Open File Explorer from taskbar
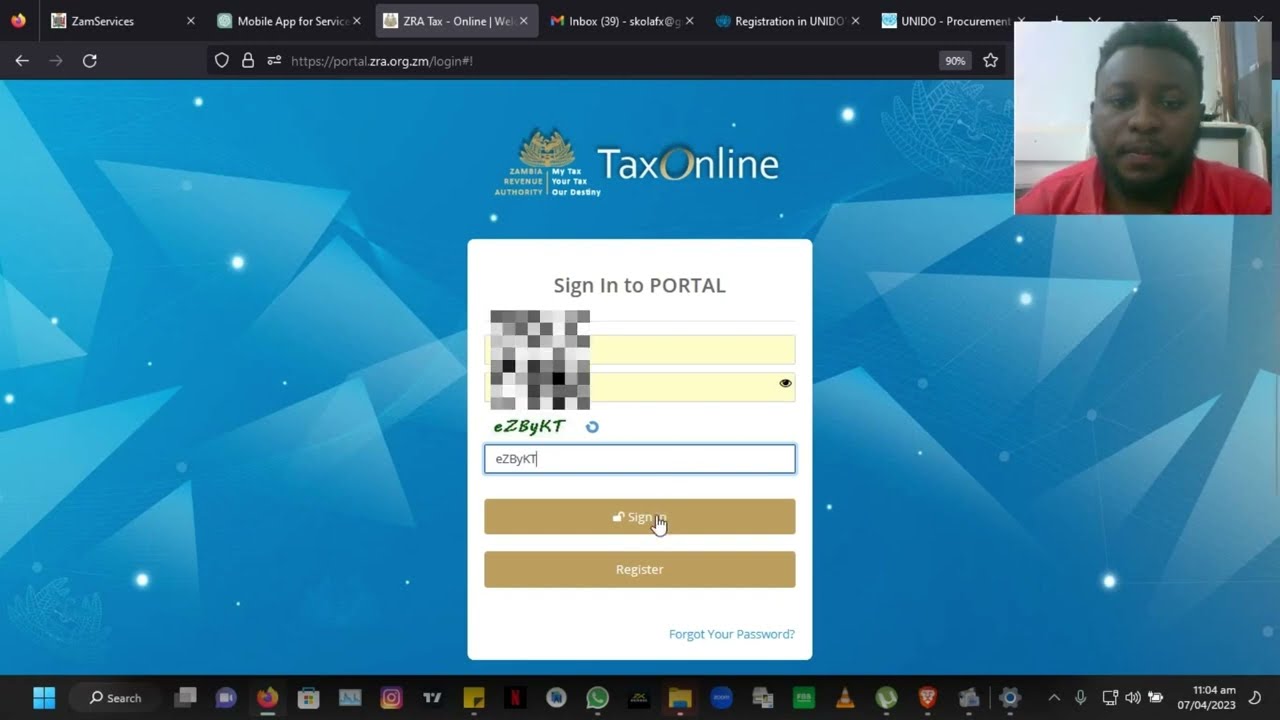 pyautogui.click(x=680, y=697)
